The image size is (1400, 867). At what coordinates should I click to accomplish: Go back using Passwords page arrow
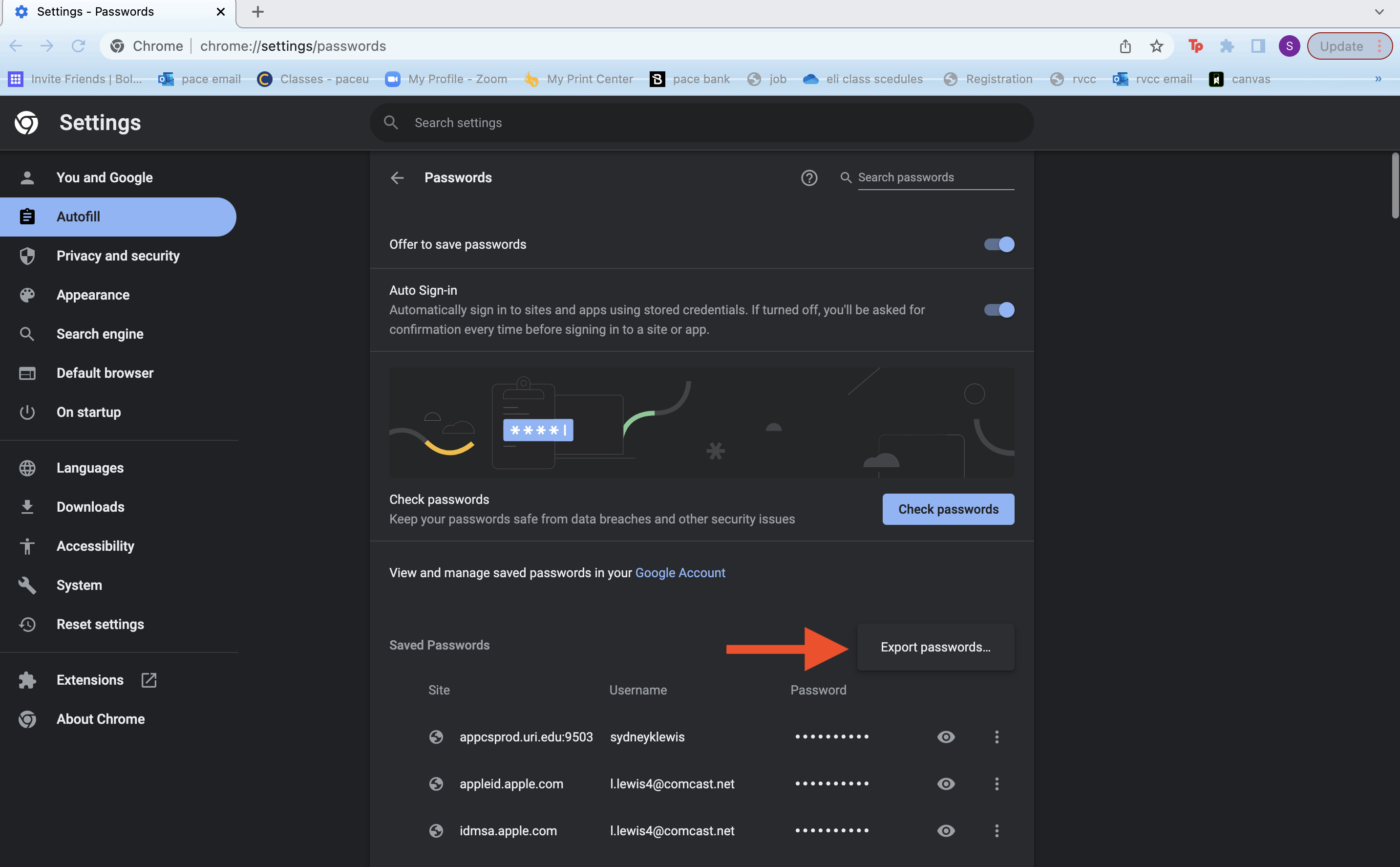[x=397, y=178]
